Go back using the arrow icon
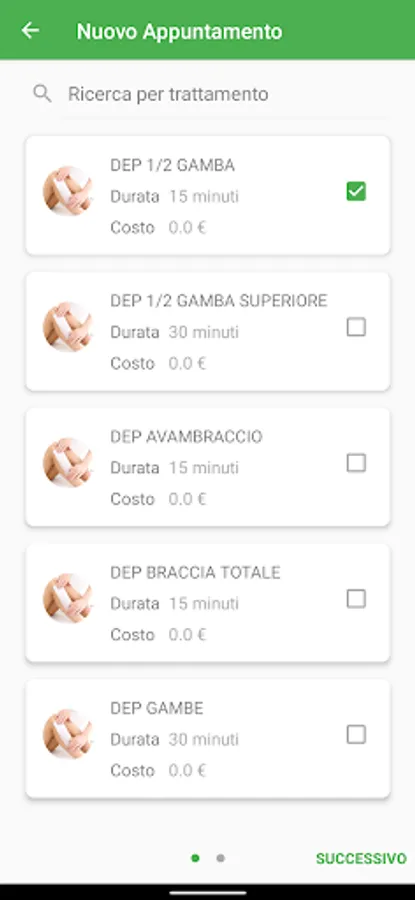The width and height of the screenshot is (415, 900). coord(30,30)
